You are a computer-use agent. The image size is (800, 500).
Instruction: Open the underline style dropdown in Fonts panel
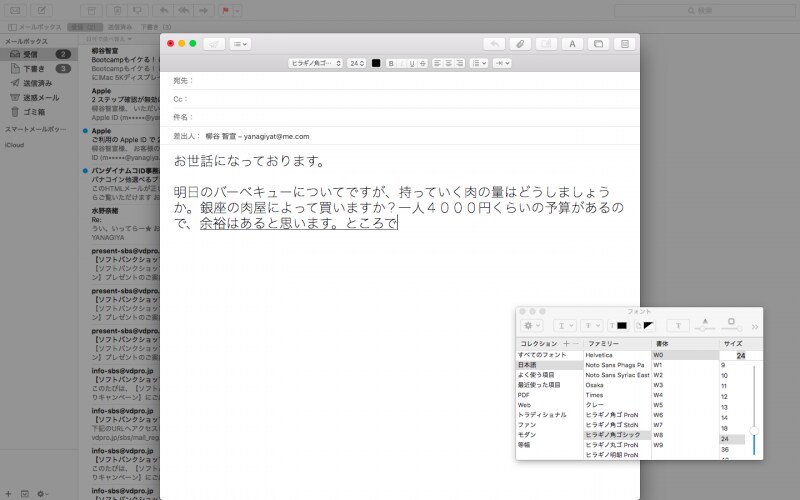(x=564, y=326)
